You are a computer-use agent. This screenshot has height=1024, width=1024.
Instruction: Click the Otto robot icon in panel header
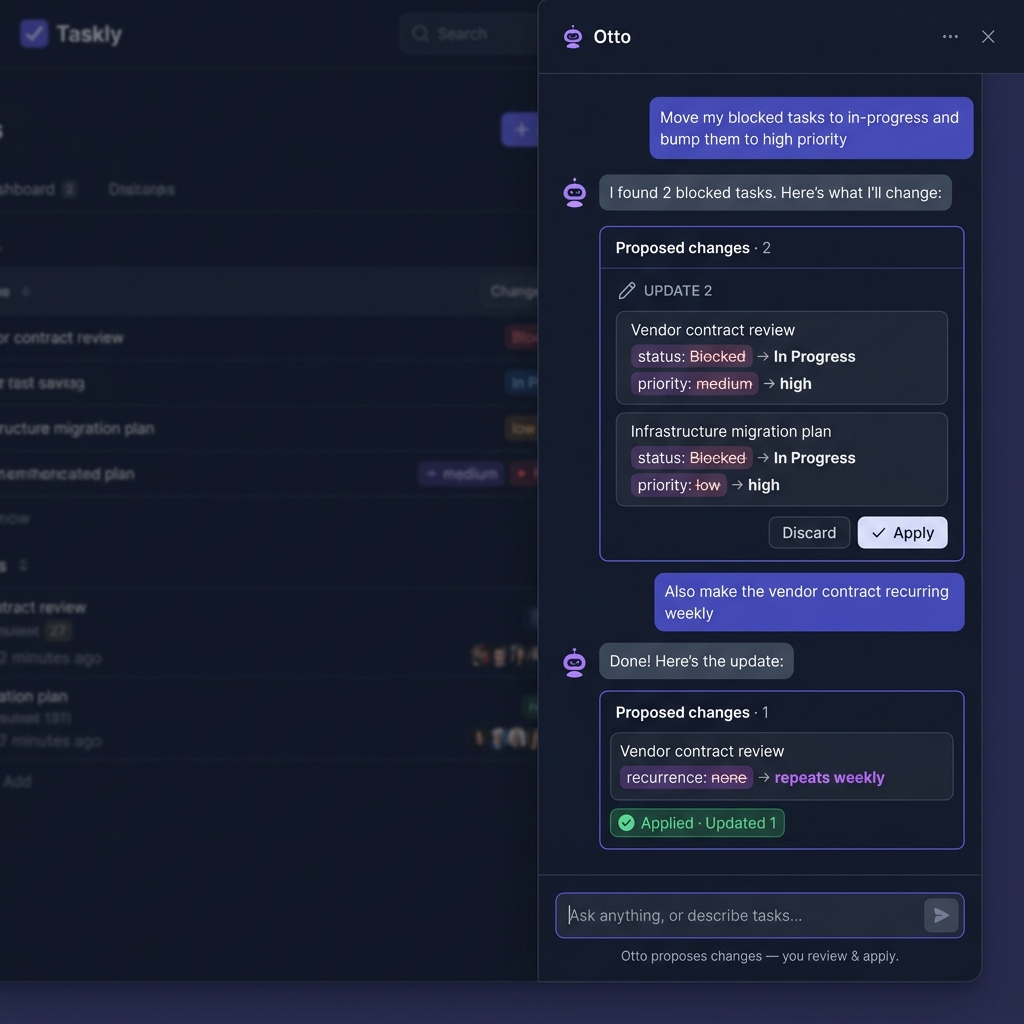573,37
